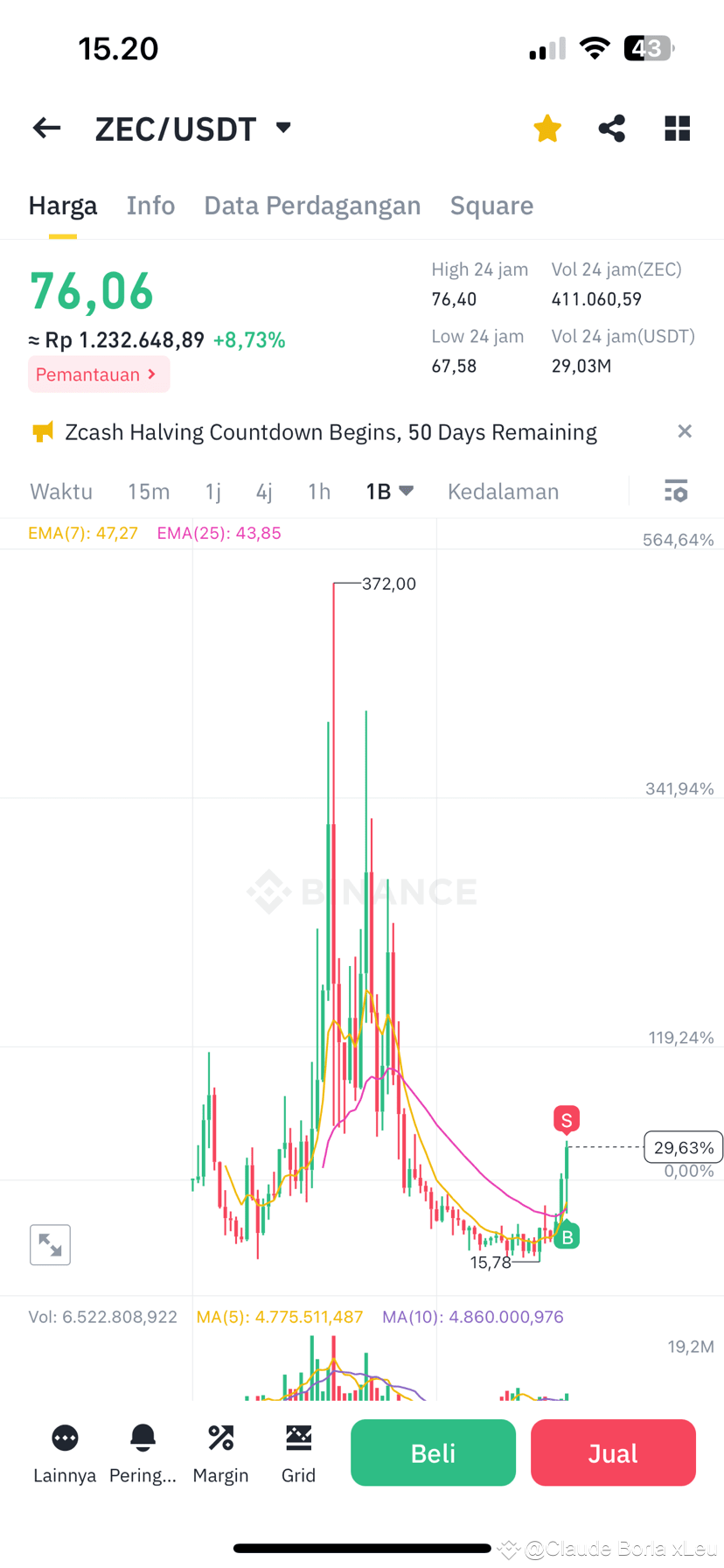Open Grid trading from the bottom bar
The image size is (724, 1568).
click(298, 1452)
